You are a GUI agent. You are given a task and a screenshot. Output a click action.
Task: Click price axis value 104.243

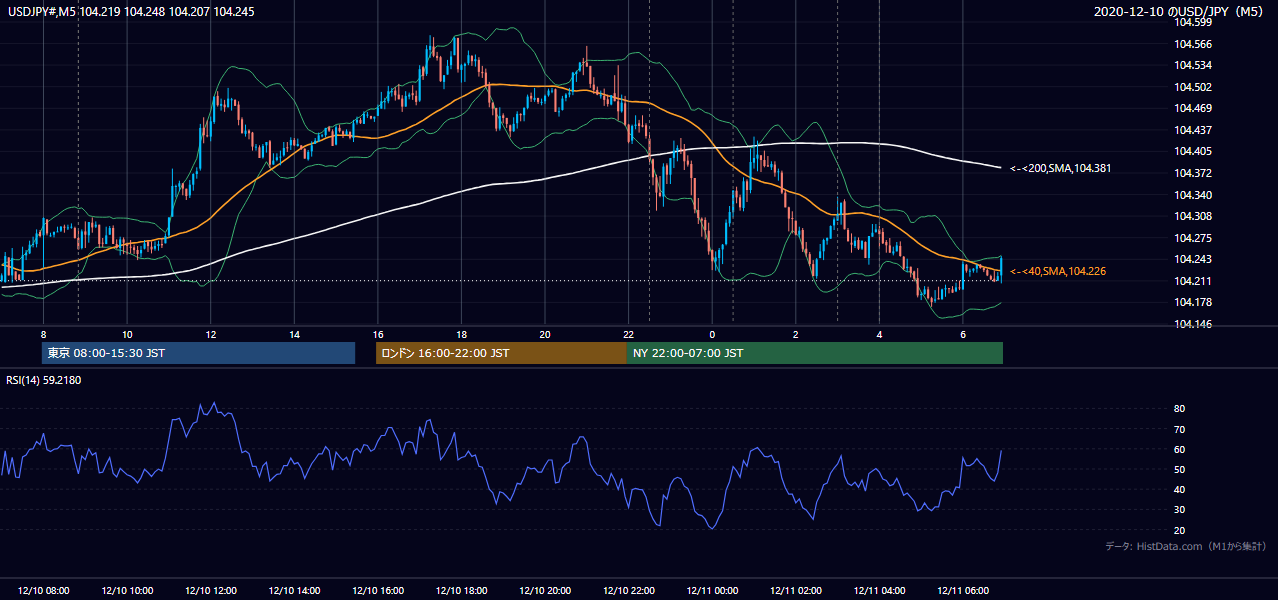pos(1195,260)
